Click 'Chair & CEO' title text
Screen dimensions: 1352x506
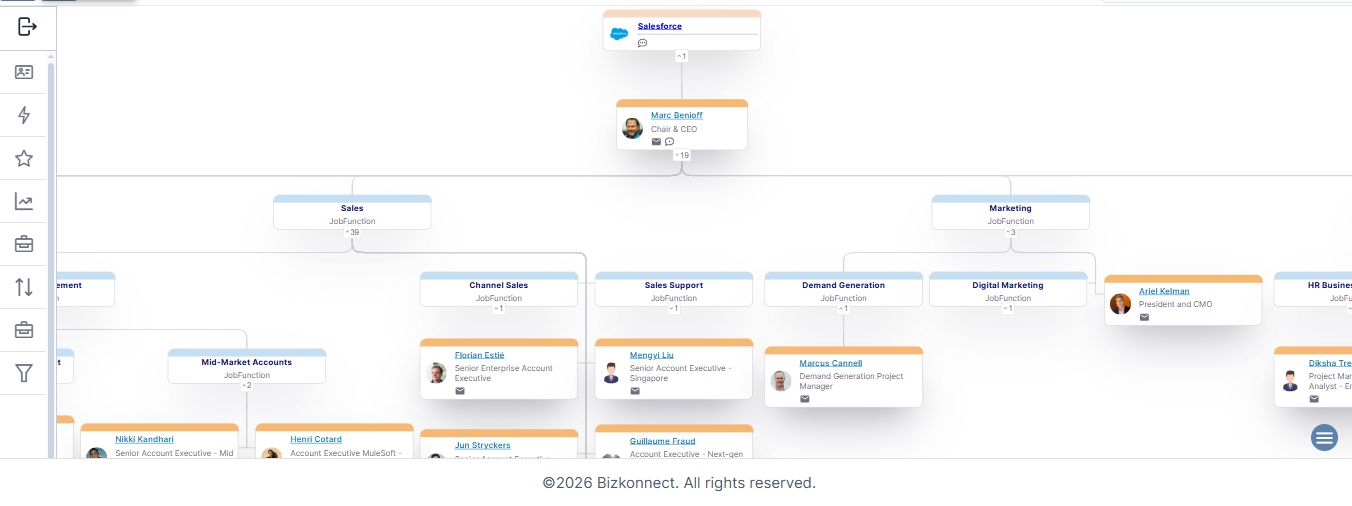click(674, 129)
